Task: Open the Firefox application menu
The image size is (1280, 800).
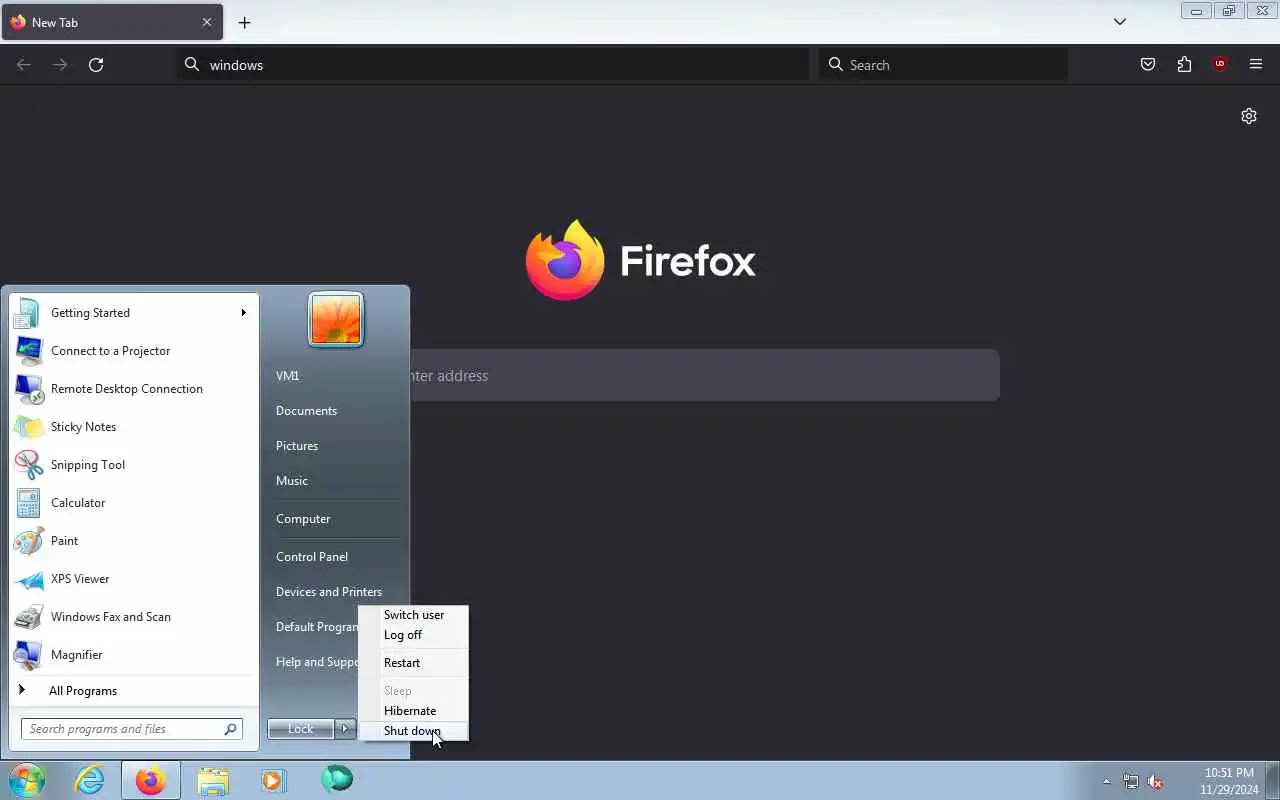Action: (1256, 65)
